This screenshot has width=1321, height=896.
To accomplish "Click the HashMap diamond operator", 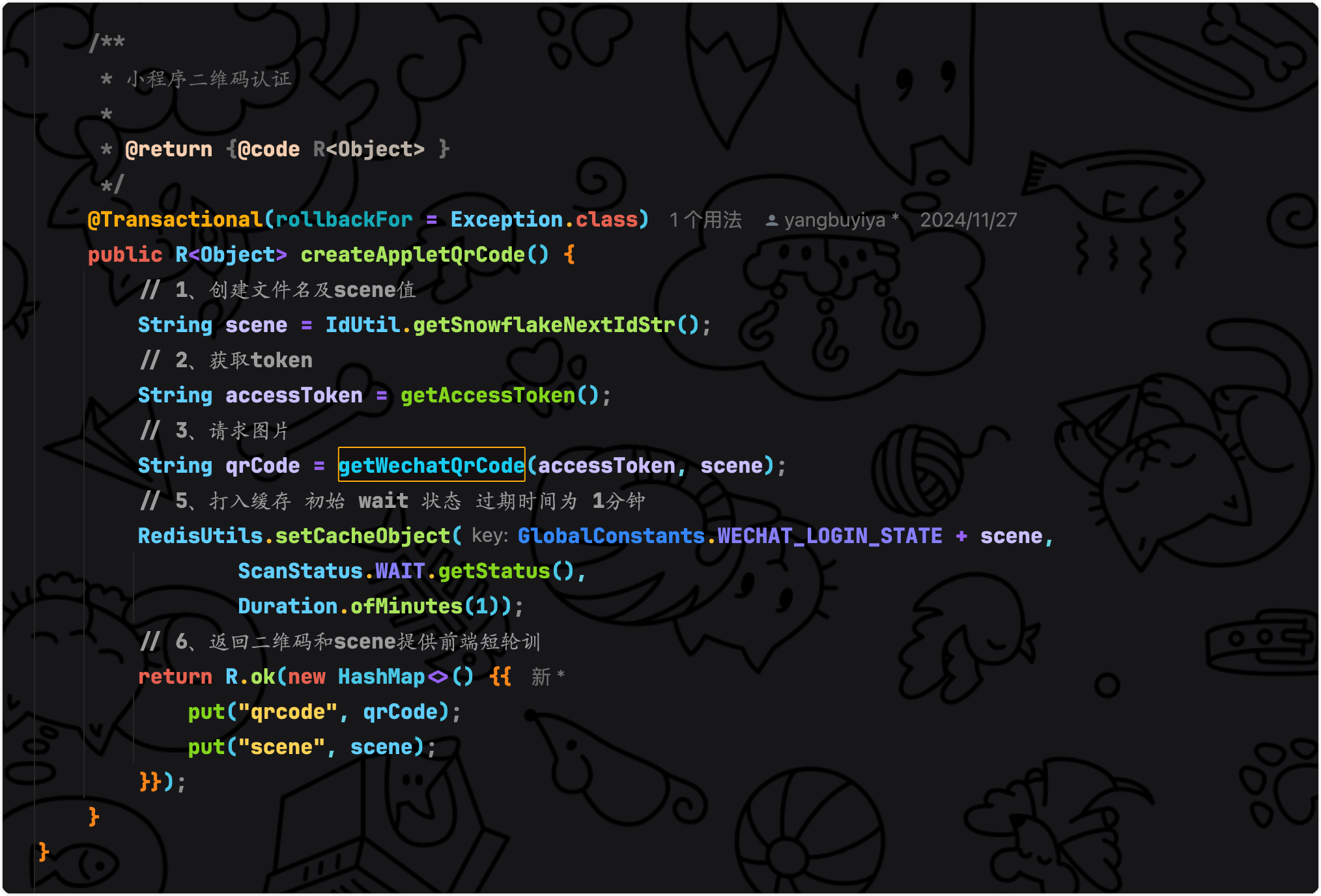I will (x=438, y=677).
